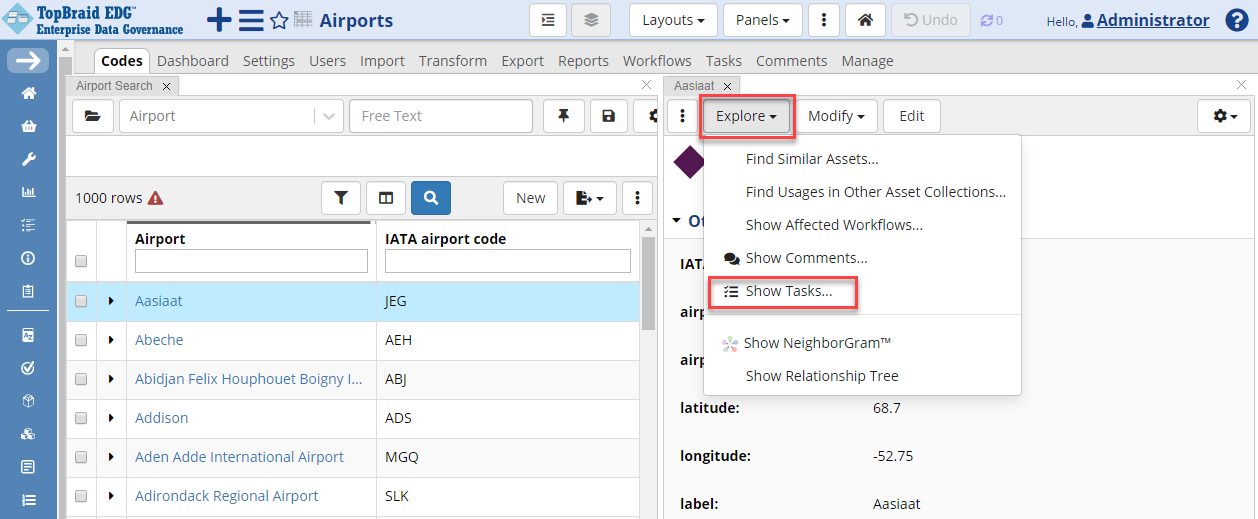Open the Layouts dropdown
The height and width of the screenshot is (519, 1258).
tap(673, 20)
